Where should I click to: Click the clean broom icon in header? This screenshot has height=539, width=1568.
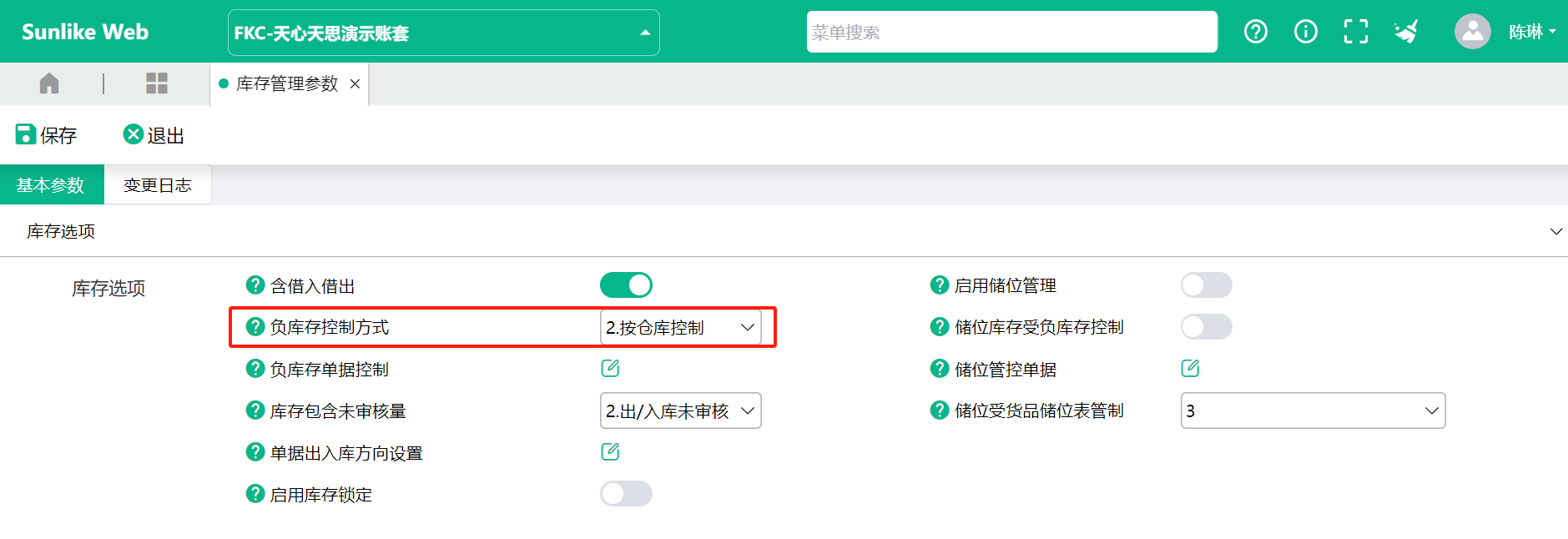[x=1406, y=32]
